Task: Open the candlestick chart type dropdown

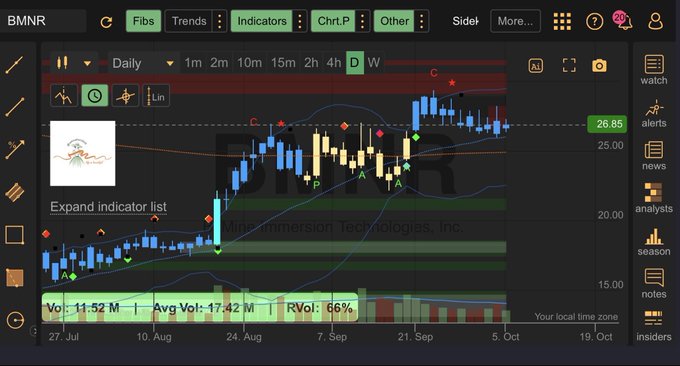Action: coord(74,63)
